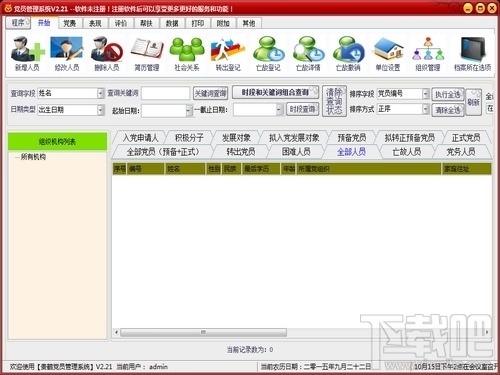Screen dimensions: 500x375
Task: Select the 拟转正预备党员 tab
Action: pos(410,138)
